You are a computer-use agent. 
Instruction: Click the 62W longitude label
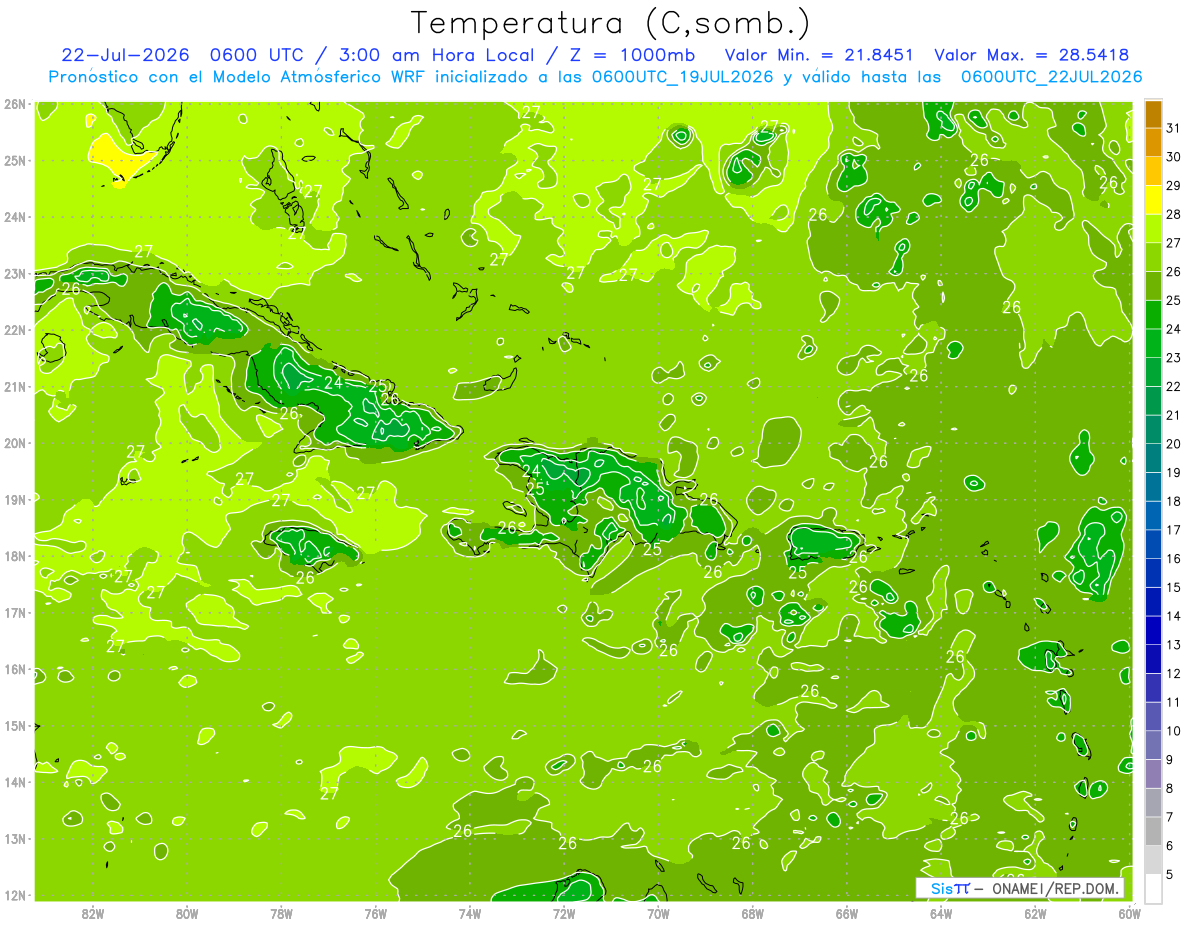(x=1036, y=913)
